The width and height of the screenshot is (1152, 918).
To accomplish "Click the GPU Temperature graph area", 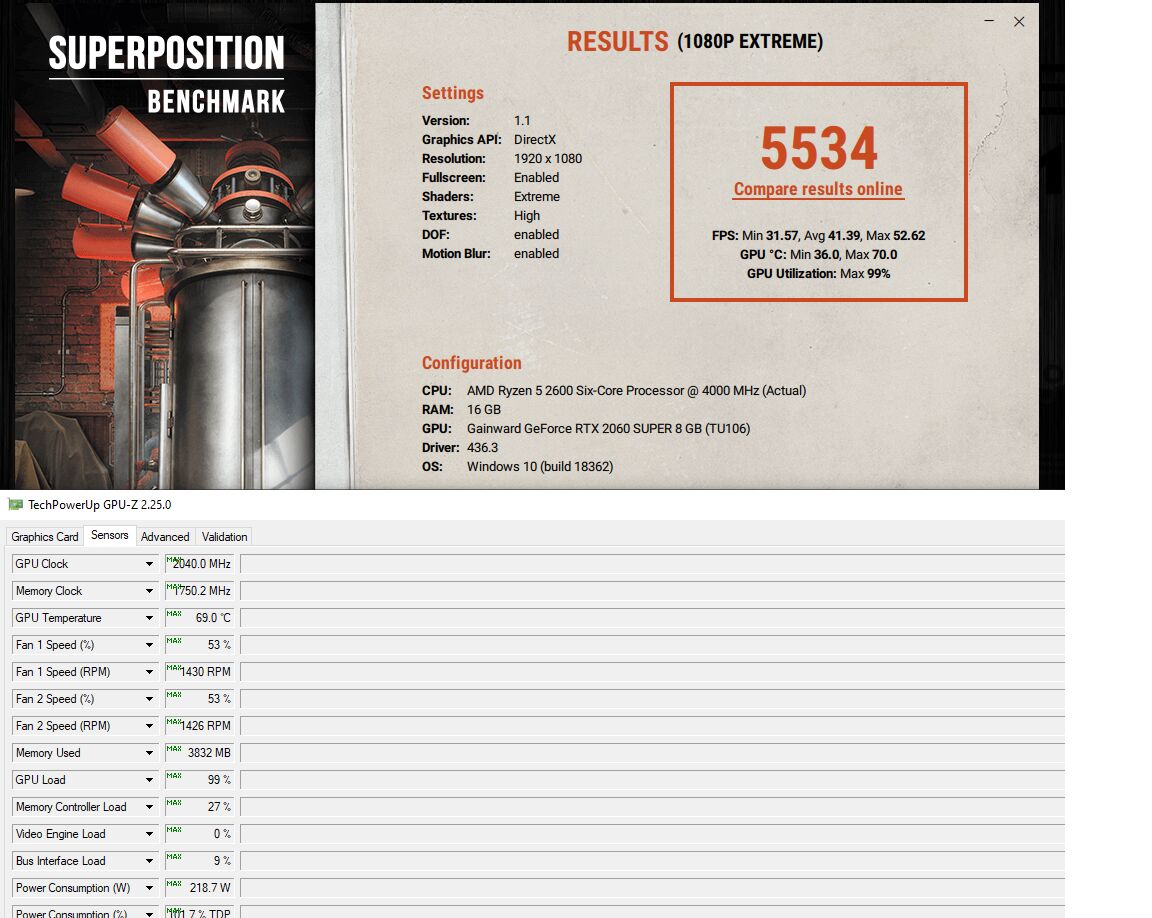I will [652, 618].
